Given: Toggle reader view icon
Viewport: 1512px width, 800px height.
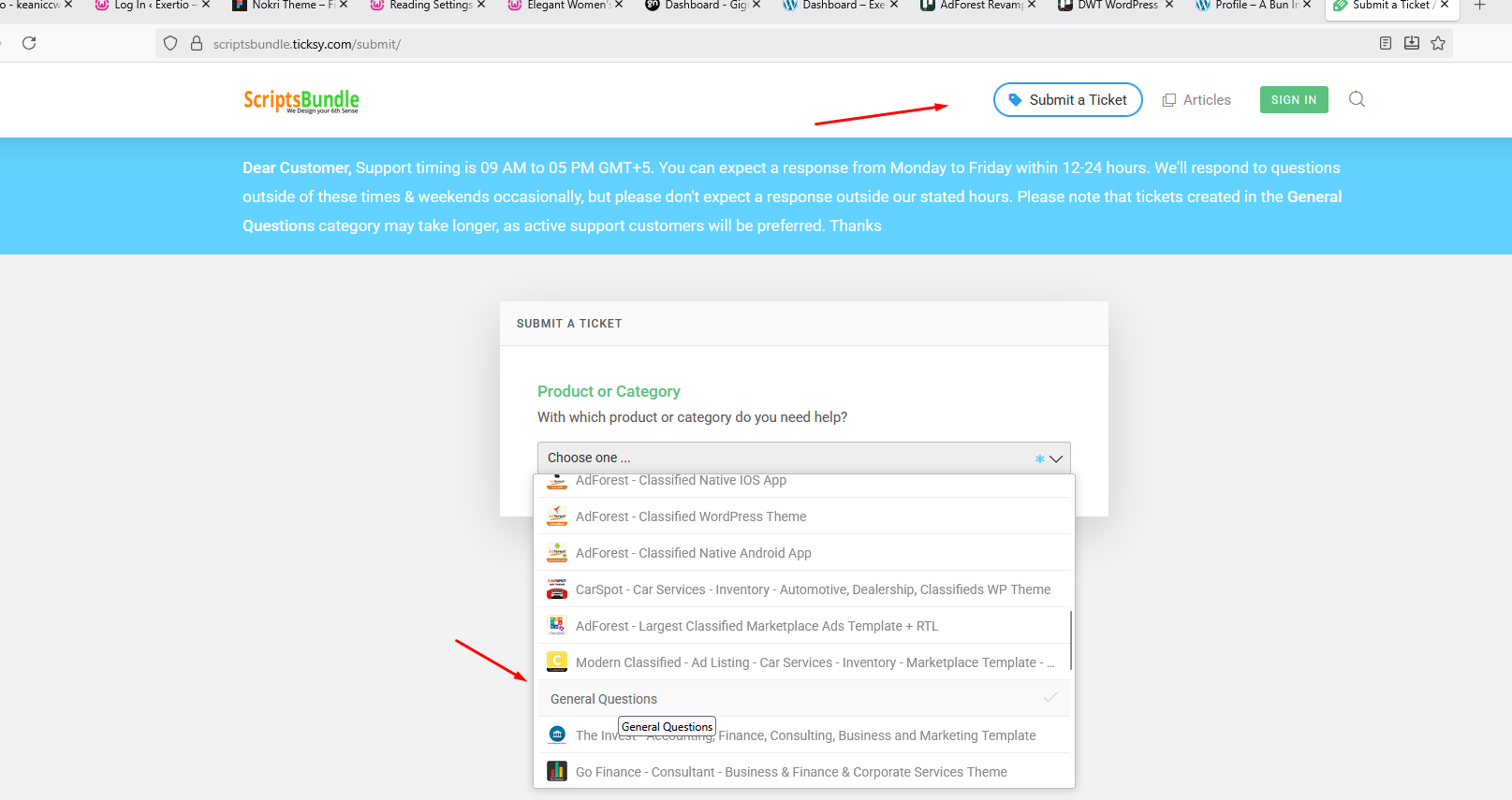Looking at the screenshot, I should [1386, 43].
